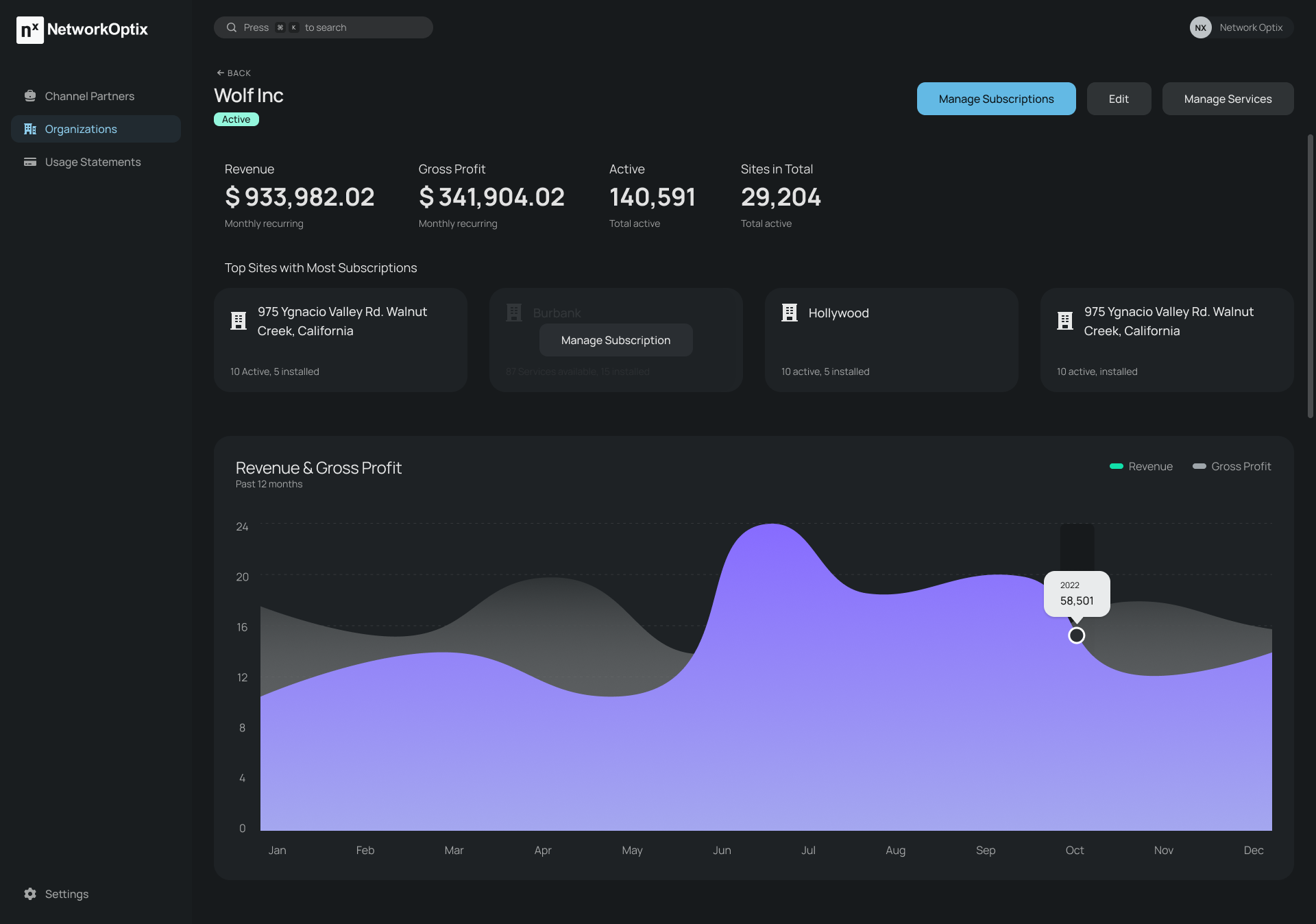Click the Edit button

pos(1119,99)
